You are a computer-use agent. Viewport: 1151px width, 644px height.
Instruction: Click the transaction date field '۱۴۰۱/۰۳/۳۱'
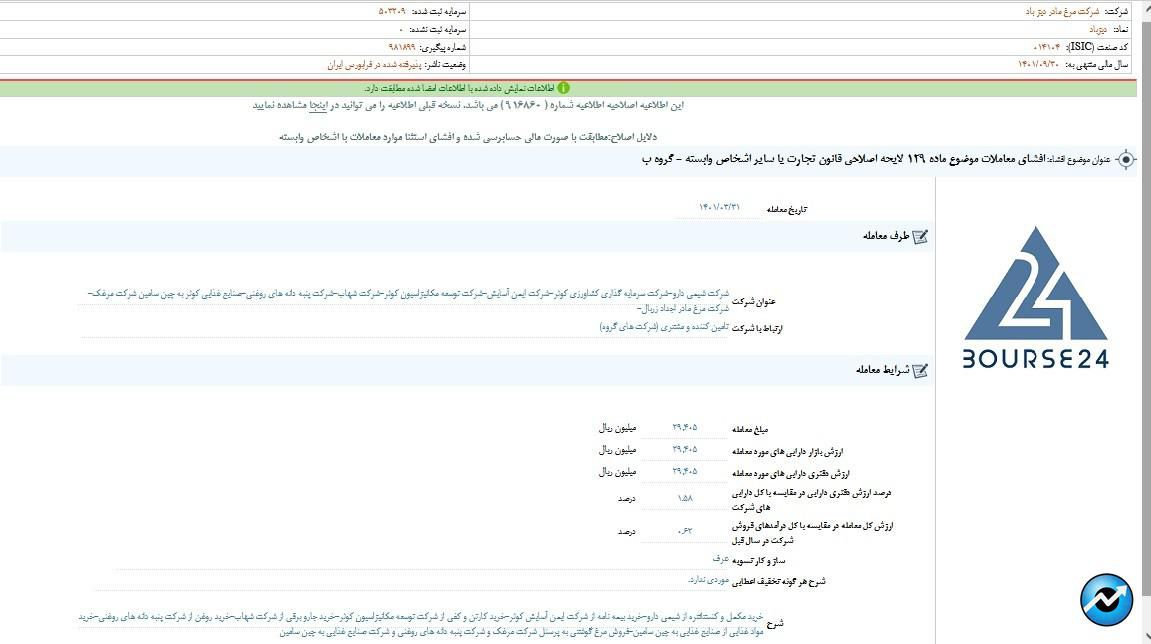(719, 209)
